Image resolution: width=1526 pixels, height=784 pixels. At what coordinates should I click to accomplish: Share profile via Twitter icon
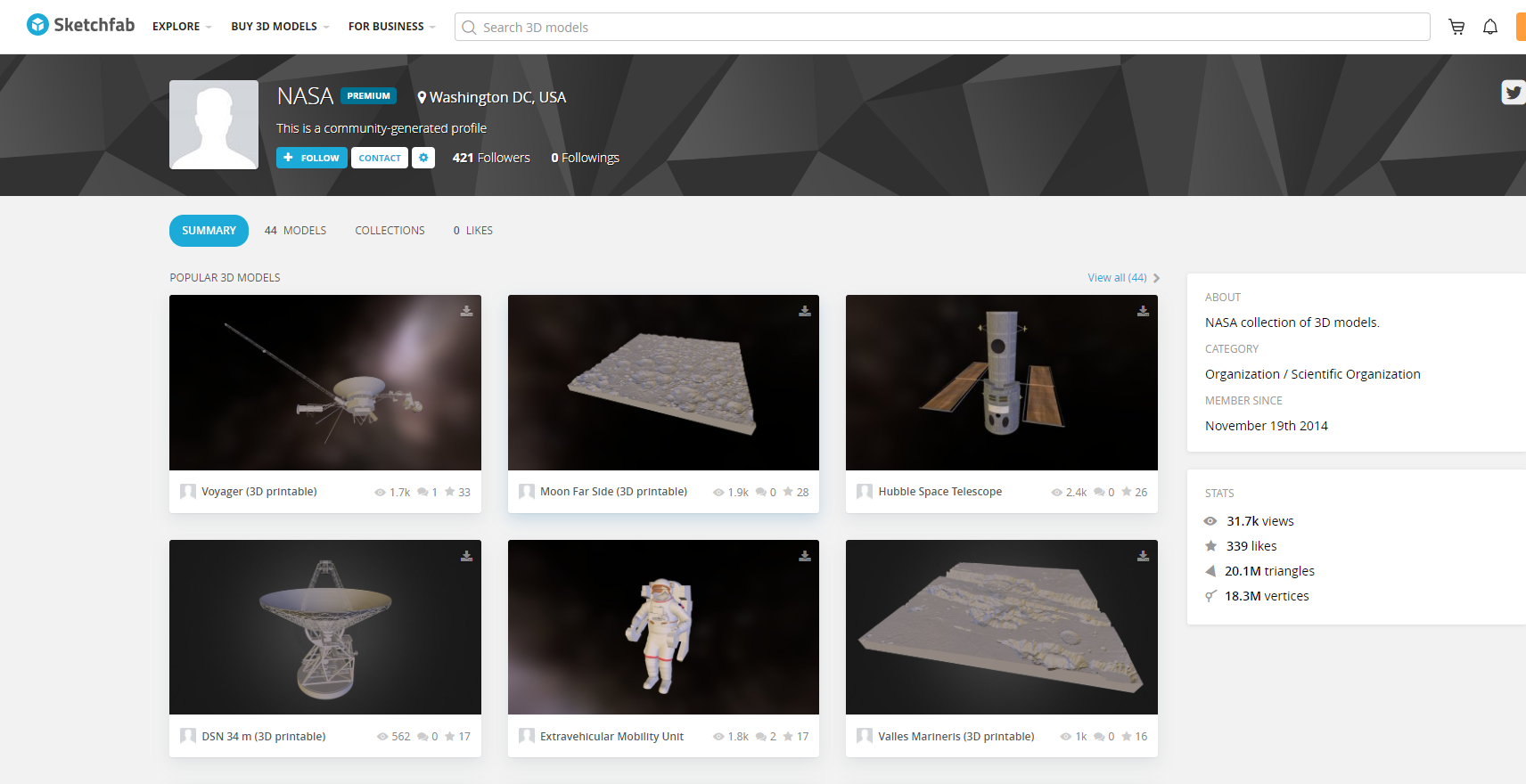[1514, 92]
